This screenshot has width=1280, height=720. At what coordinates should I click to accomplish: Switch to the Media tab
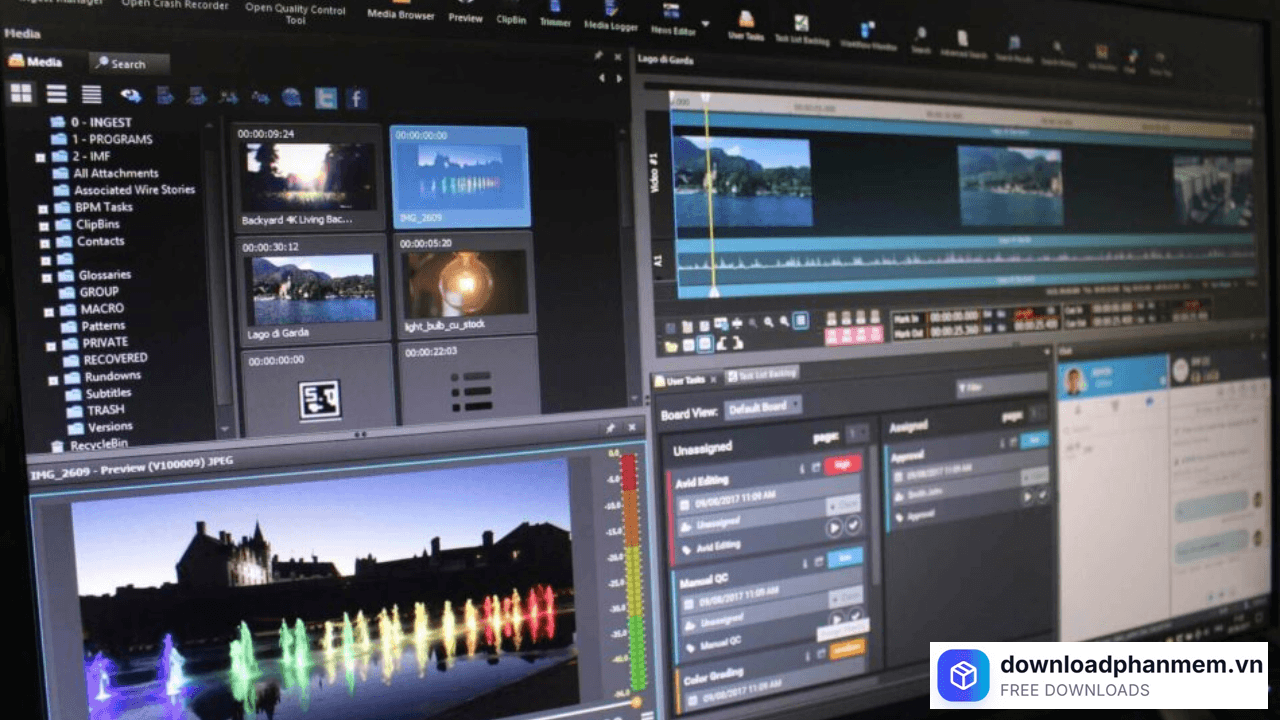[36, 61]
